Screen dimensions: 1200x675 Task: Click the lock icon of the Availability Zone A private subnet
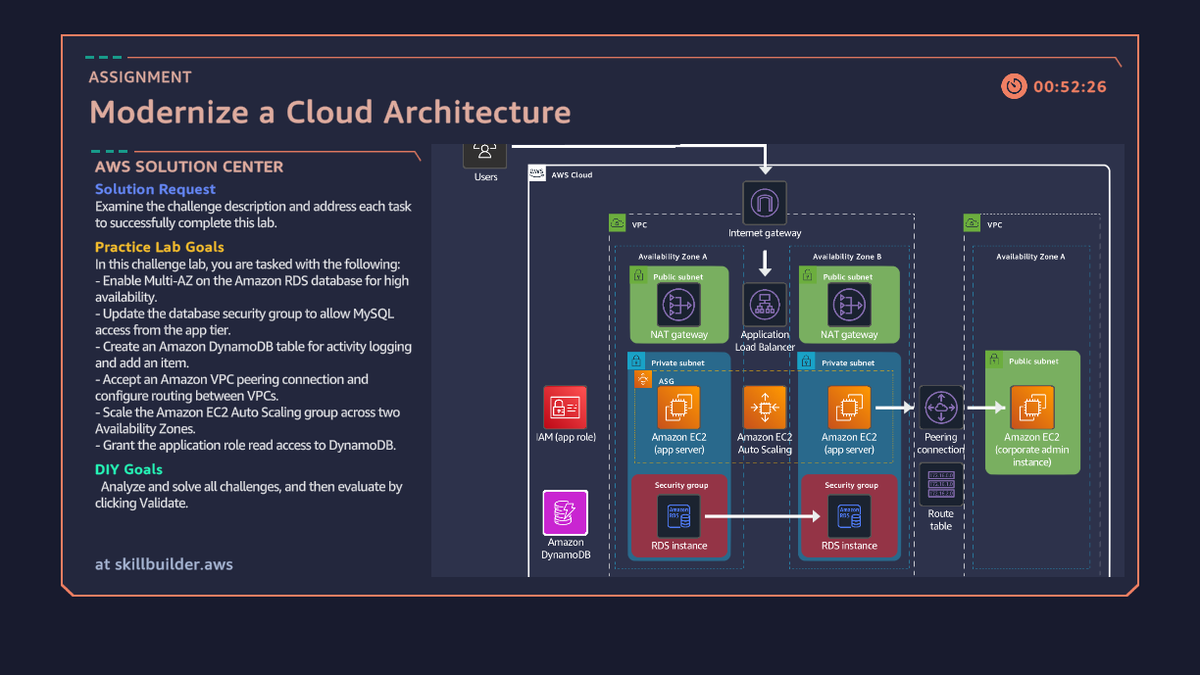(x=636, y=361)
